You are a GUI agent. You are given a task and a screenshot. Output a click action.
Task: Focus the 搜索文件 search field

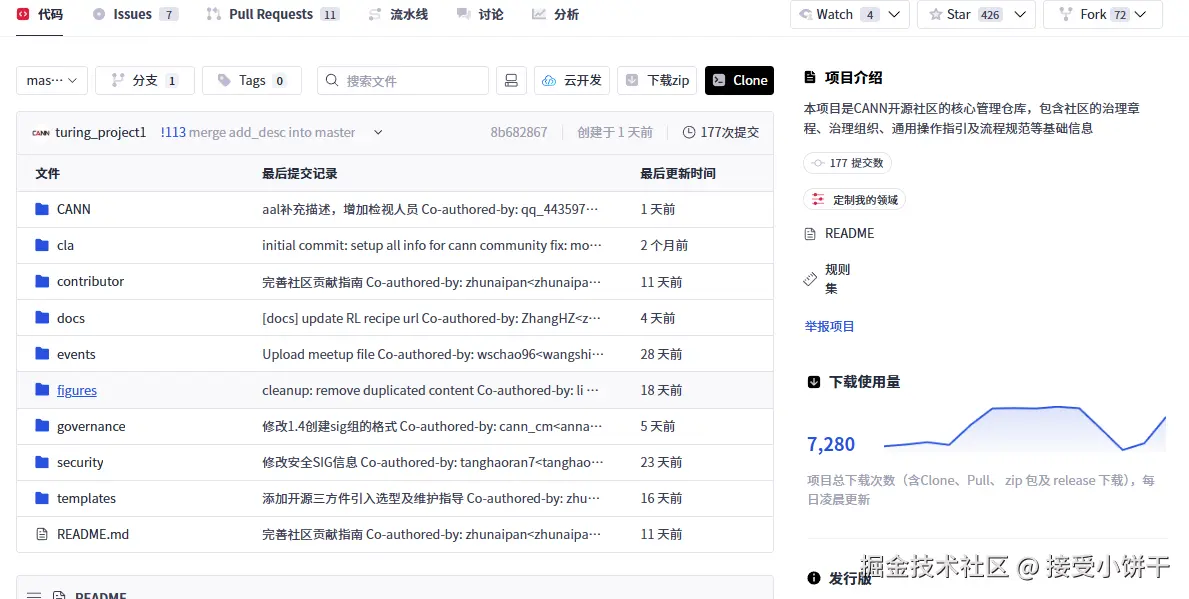point(403,80)
